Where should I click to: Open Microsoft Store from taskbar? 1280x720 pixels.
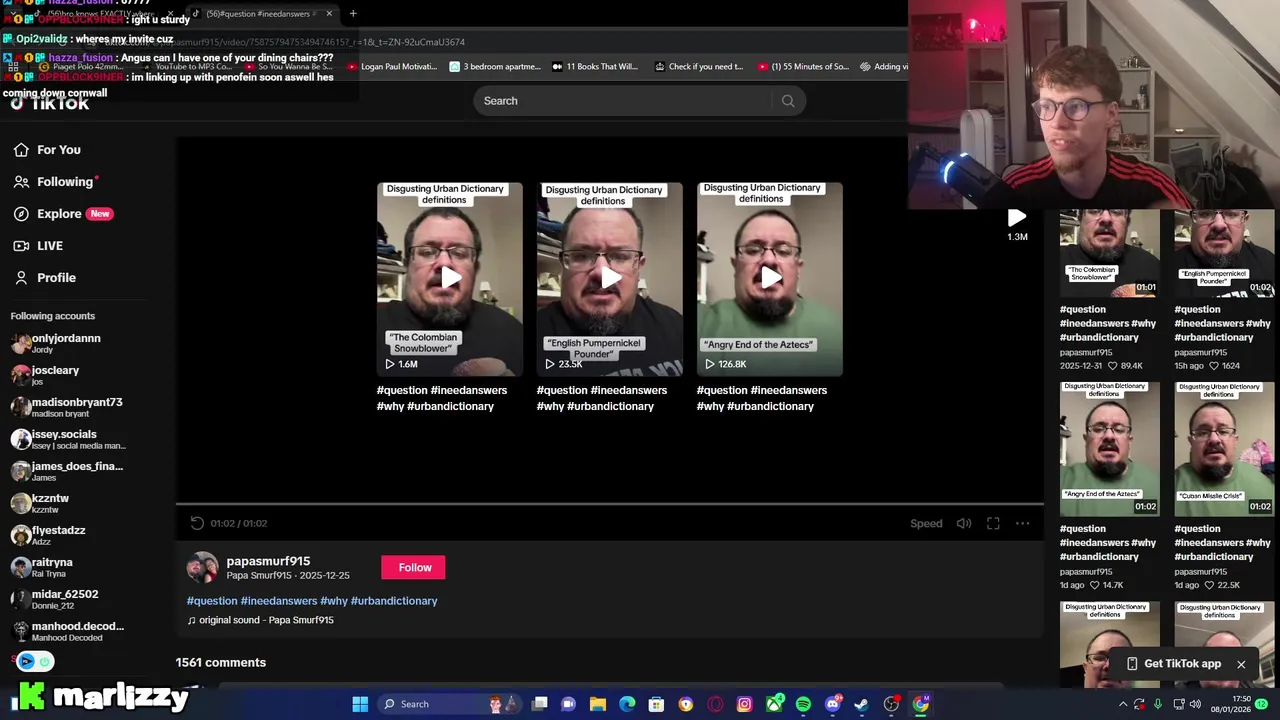656,704
